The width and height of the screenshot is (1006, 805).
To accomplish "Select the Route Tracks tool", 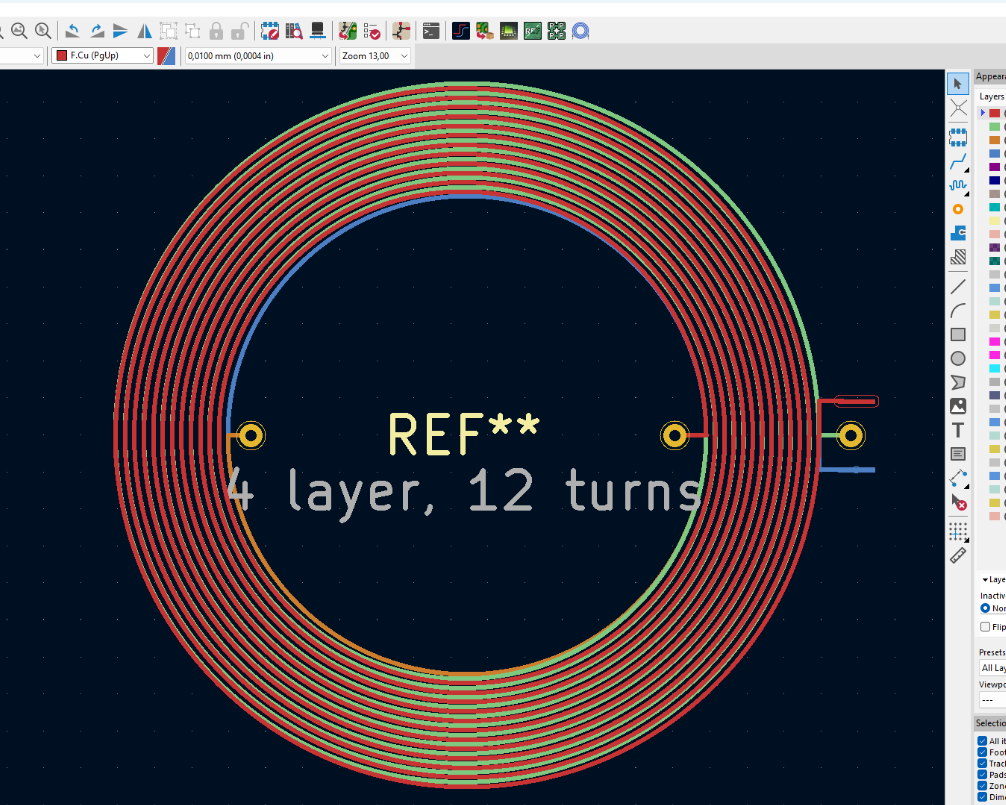I will [x=958, y=160].
